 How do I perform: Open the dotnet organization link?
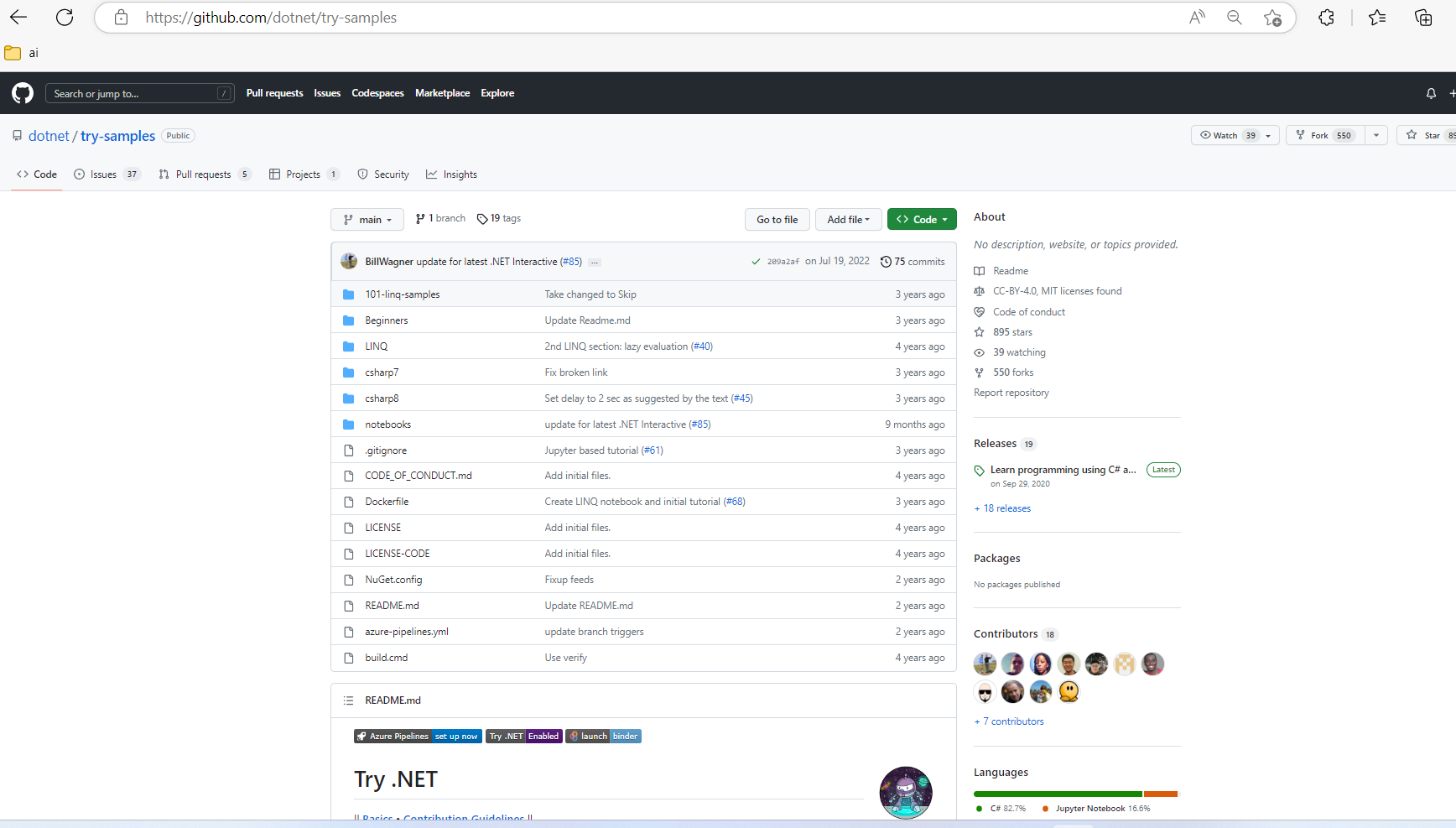click(x=49, y=136)
